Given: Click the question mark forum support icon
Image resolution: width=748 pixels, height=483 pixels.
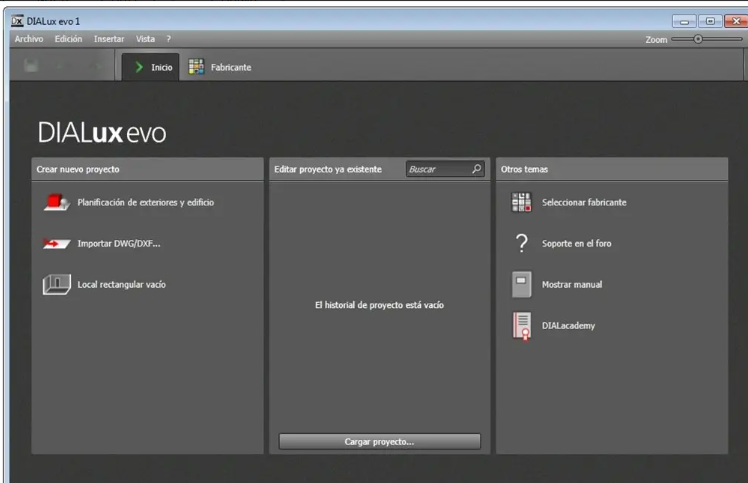Looking at the screenshot, I should click(522, 243).
